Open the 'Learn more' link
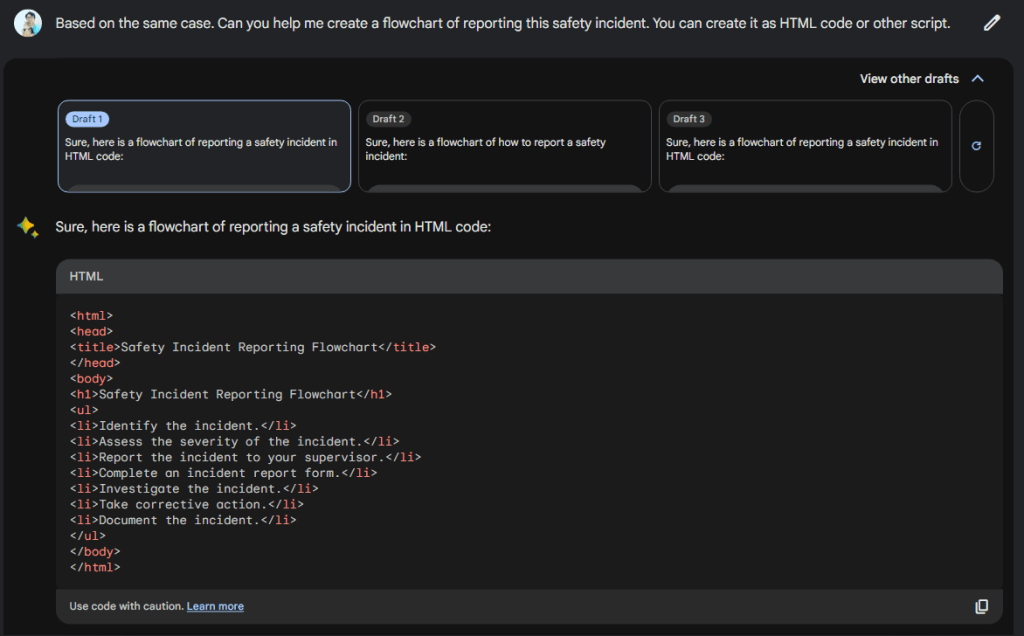1024x636 pixels. [215, 606]
